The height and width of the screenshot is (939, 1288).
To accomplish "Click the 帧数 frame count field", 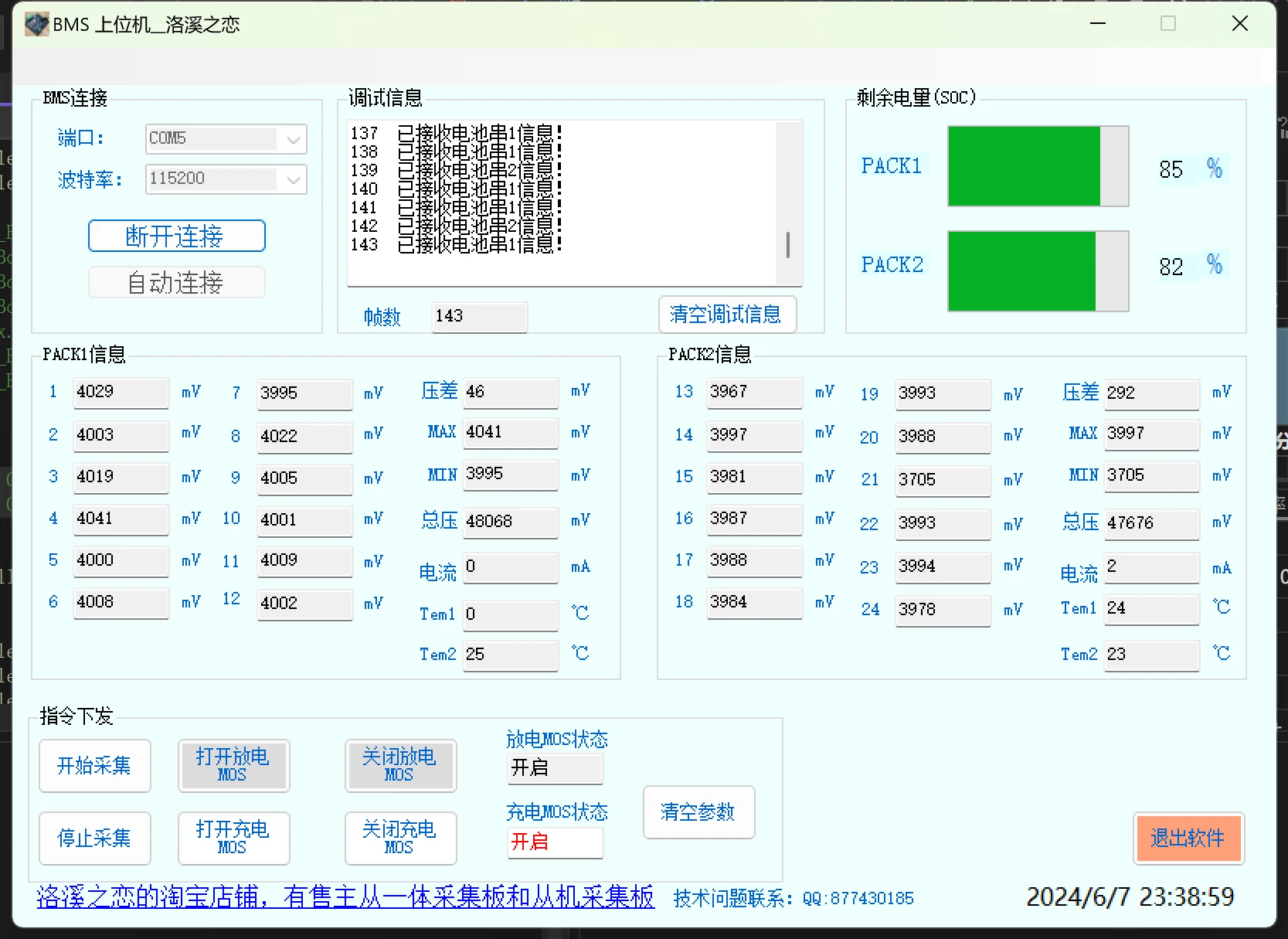I will point(479,317).
